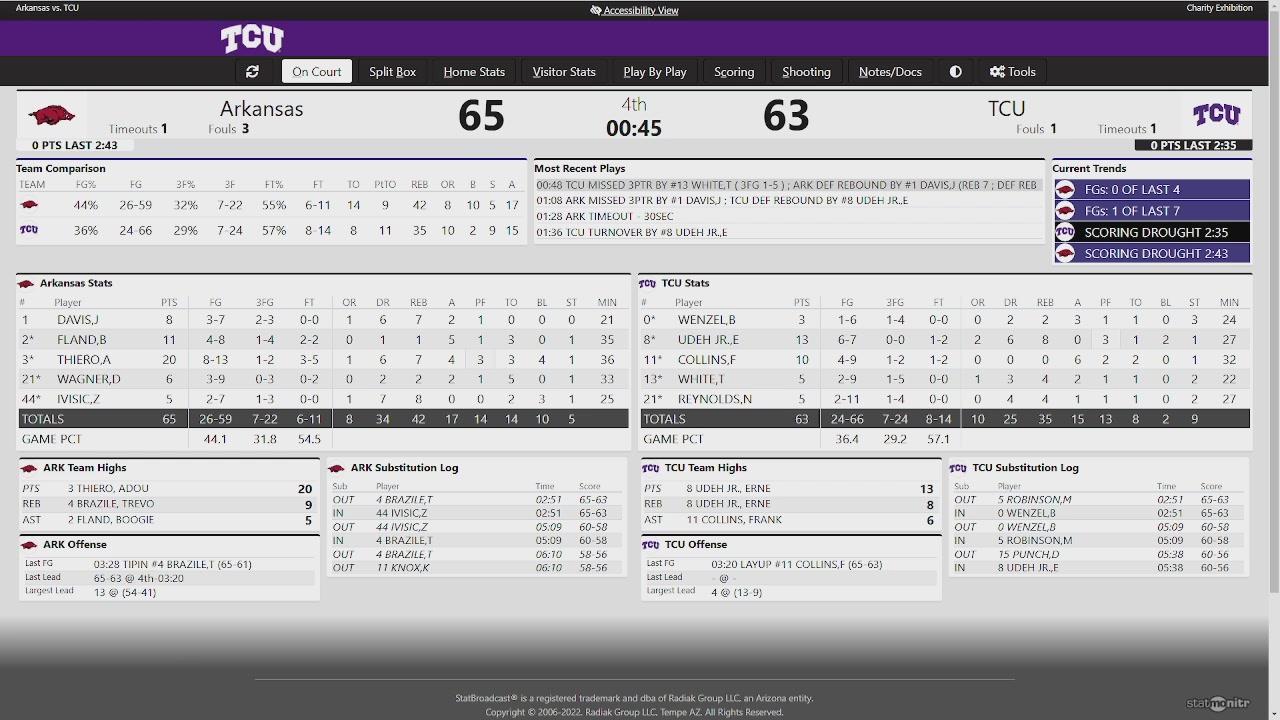The image size is (1280, 720).
Task: Click '15 PUNCH,D' in TCU Substitution Log
Action: point(1028,554)
